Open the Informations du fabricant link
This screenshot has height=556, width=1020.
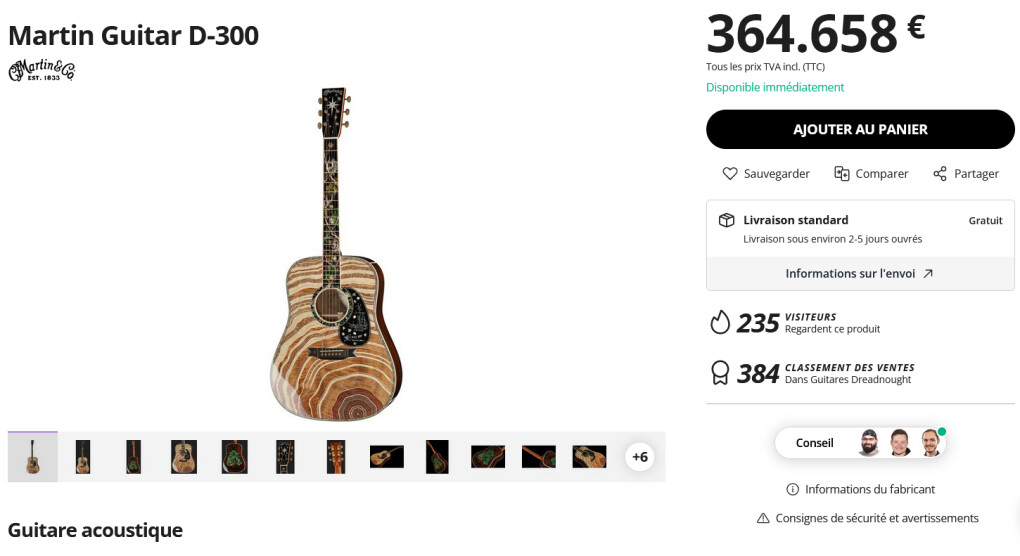(x=870, y=489)
